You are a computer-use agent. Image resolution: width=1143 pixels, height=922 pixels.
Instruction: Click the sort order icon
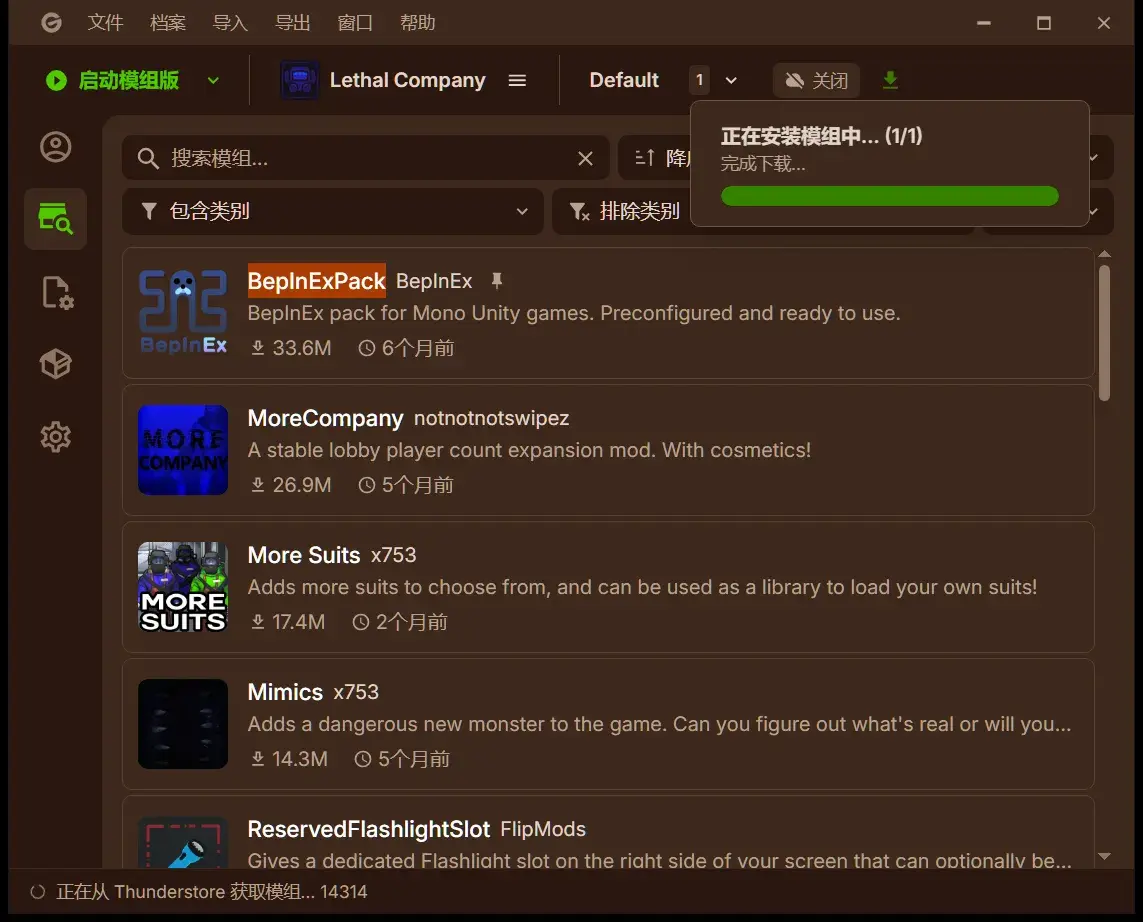[x=644, y=157]
